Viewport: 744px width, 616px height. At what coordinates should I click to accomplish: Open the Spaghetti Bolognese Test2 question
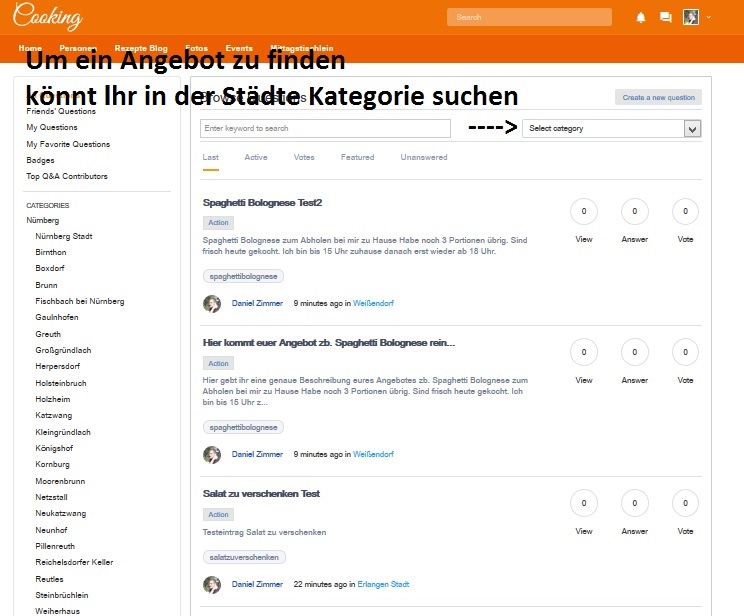point(262,203)
